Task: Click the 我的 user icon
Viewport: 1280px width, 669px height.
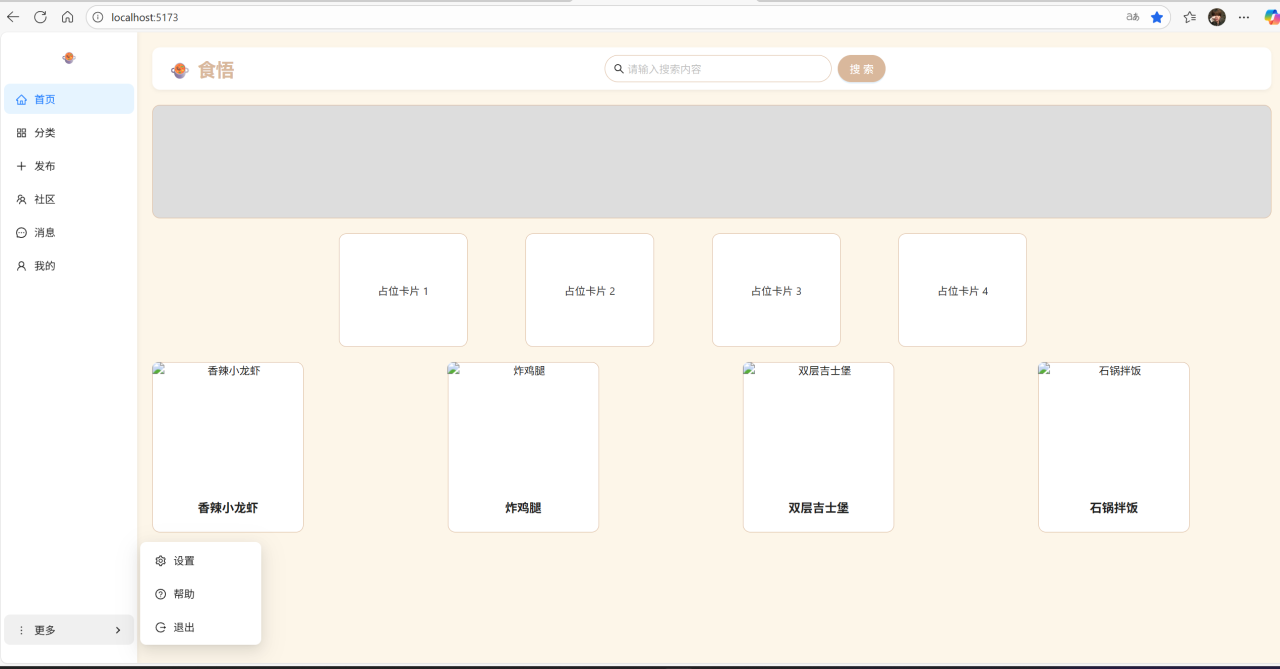Action: (x=21, y=266)
